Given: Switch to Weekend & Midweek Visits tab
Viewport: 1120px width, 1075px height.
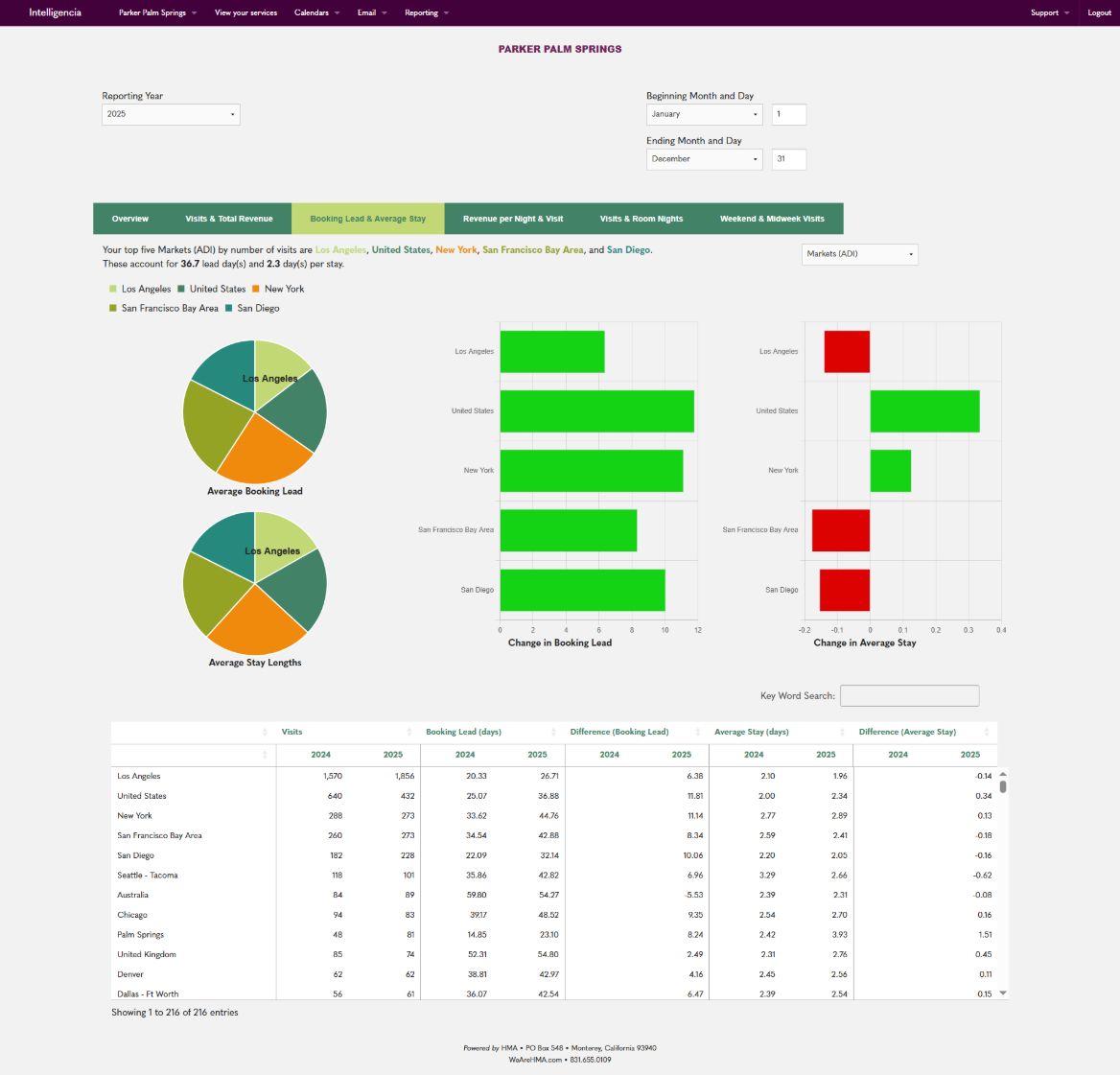Looking at the screenshot, I should 772,219.
